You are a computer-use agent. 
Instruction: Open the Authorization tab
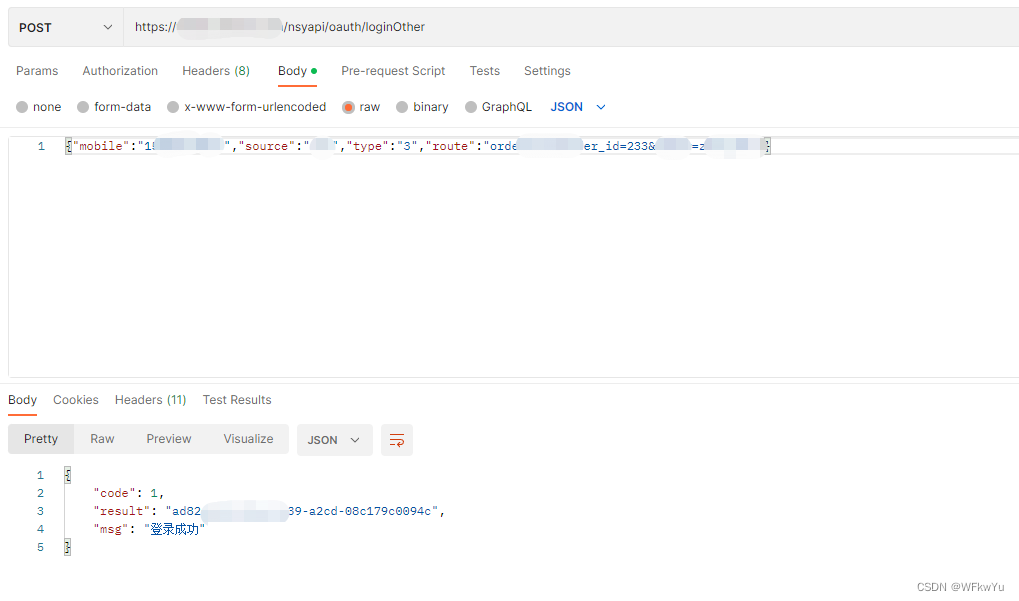pyautogui.click(x=120, y=71)
